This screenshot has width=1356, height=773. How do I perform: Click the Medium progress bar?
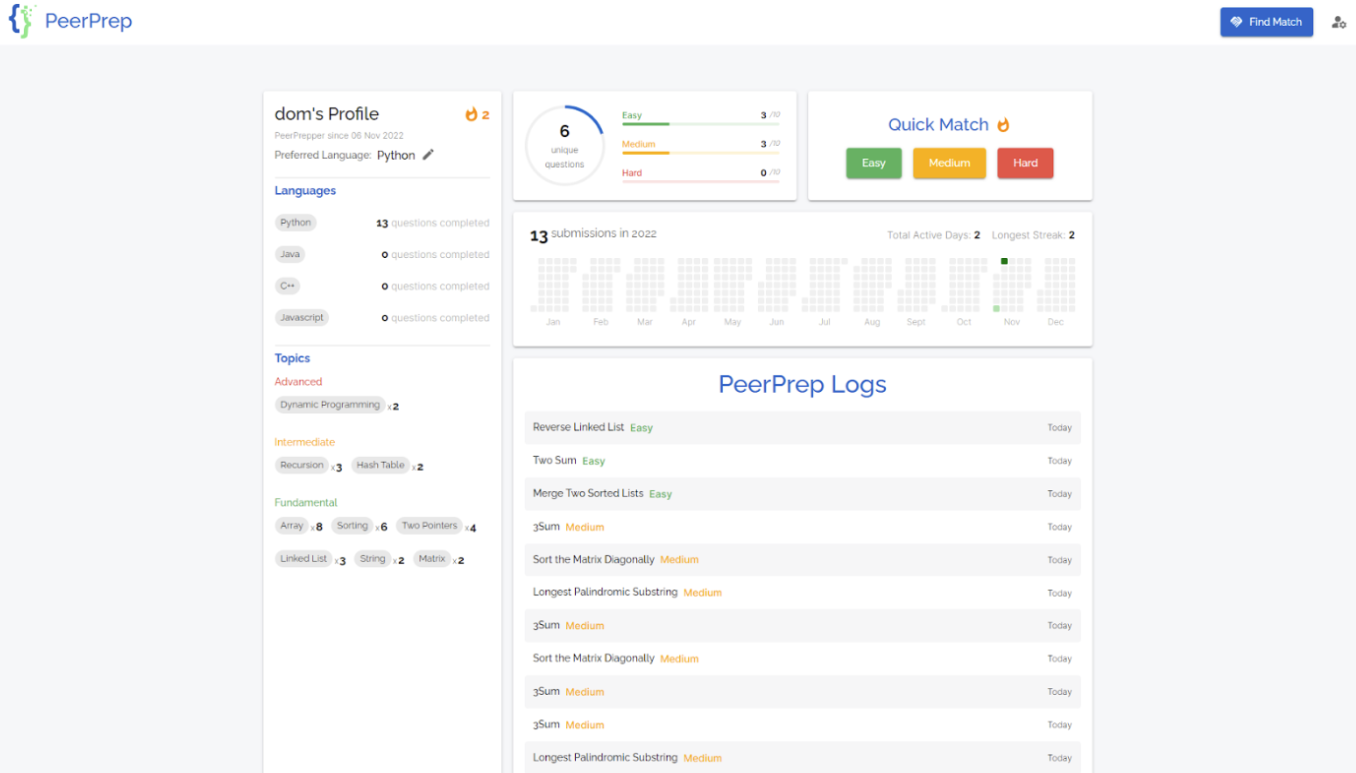700,154
